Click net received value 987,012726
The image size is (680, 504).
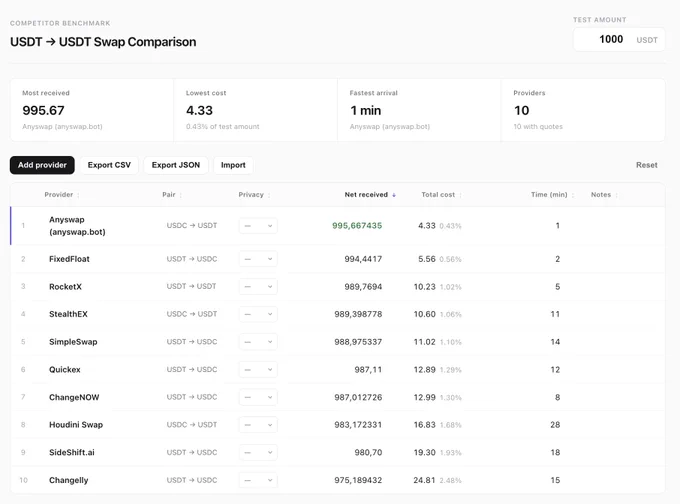(358, 397)
